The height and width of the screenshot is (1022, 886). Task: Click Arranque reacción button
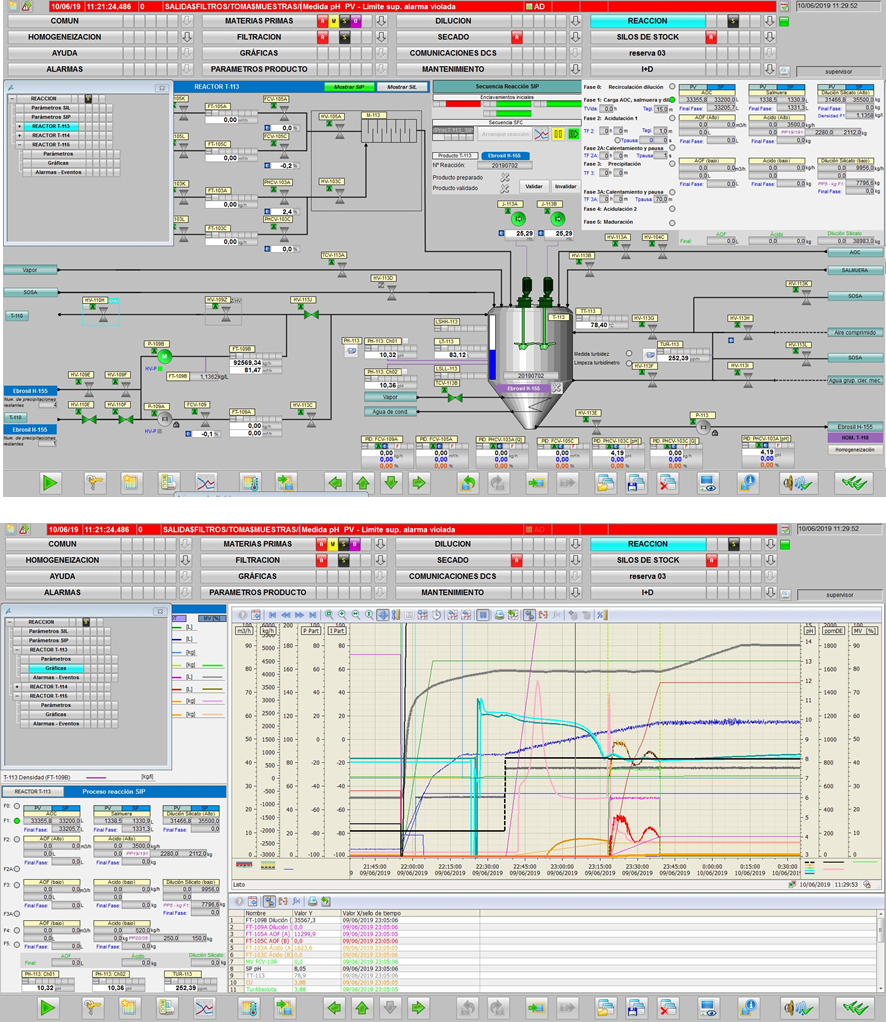(505, 134)
